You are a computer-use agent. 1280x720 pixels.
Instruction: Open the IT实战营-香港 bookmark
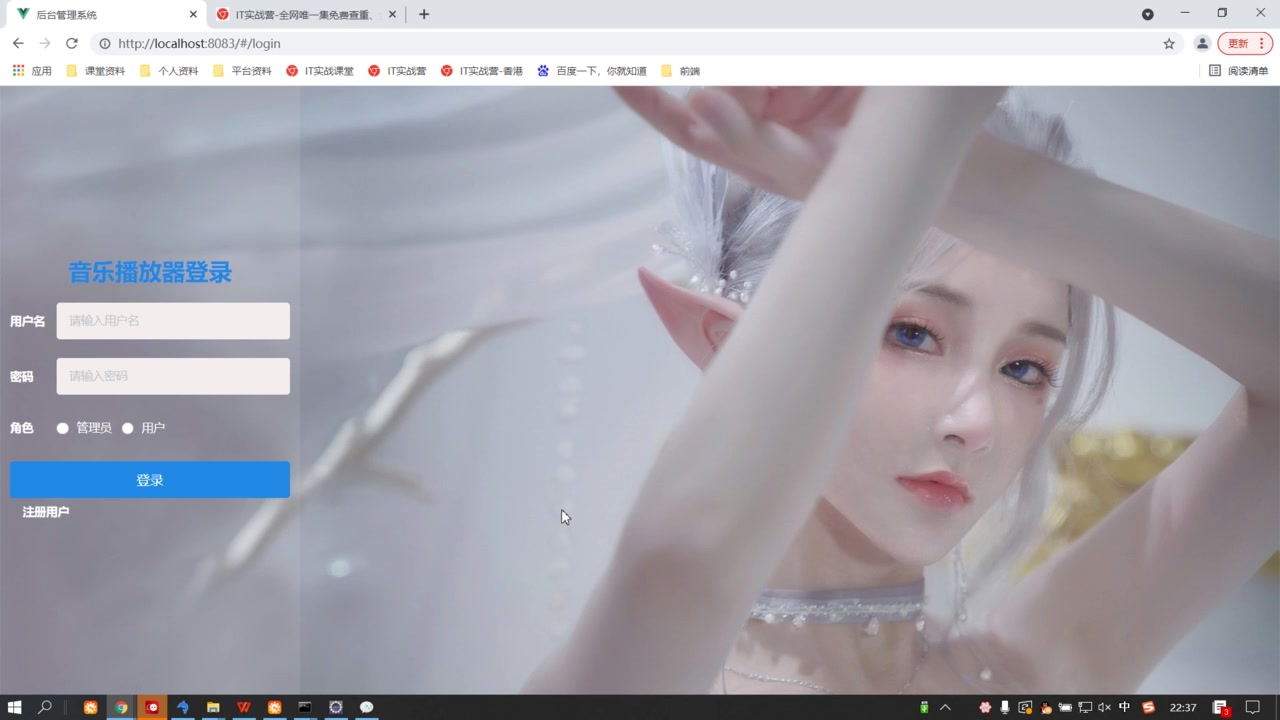pyautogui.click(x=481, y=71)
